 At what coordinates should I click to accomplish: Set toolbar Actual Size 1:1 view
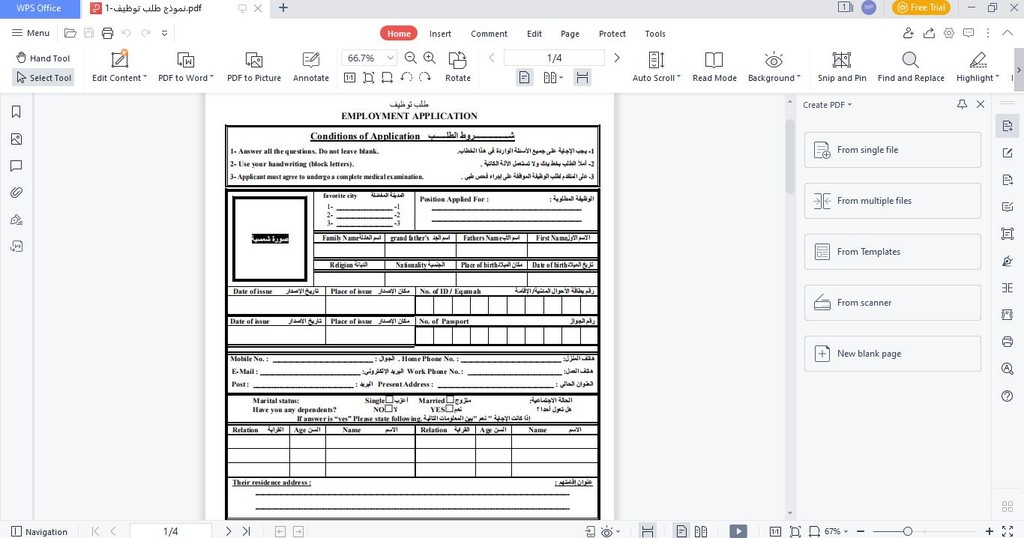click(x=349, y=78)
